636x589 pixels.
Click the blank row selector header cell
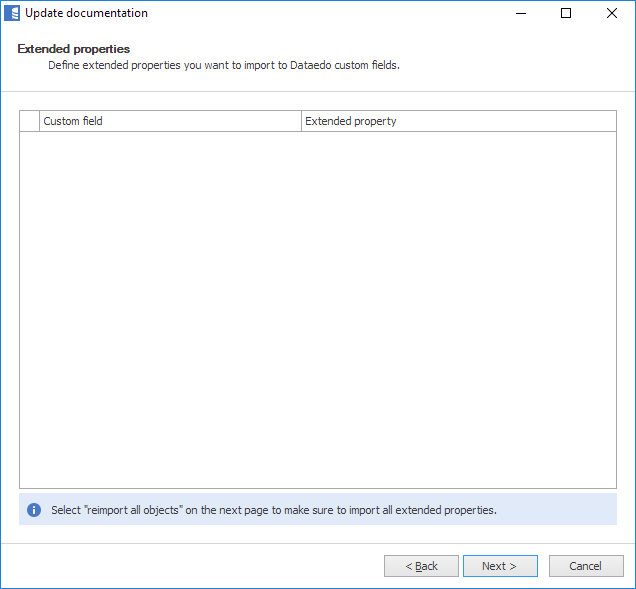pos(29,121)
